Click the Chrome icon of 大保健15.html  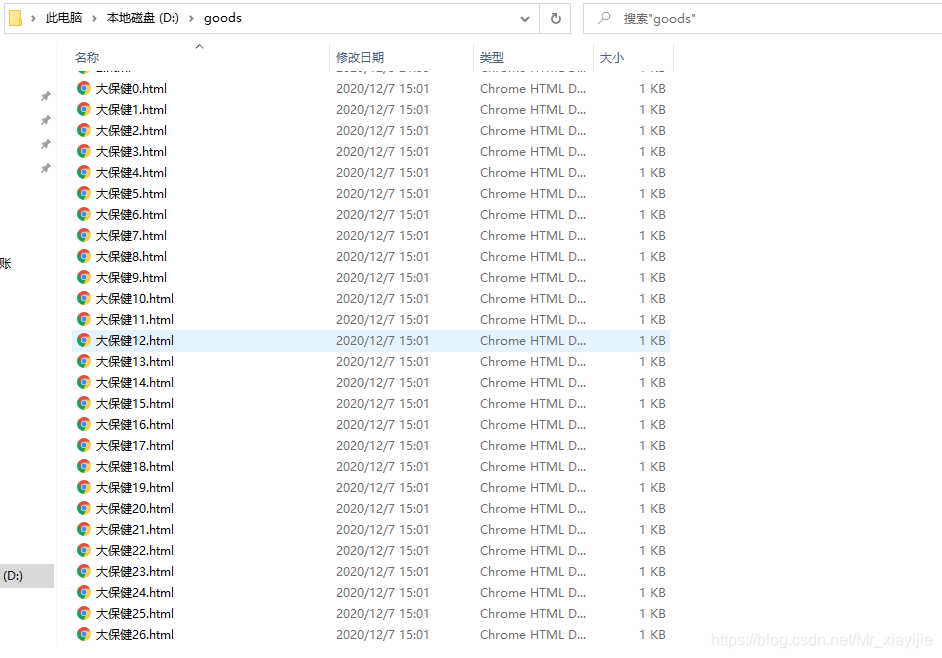(84, 404)
